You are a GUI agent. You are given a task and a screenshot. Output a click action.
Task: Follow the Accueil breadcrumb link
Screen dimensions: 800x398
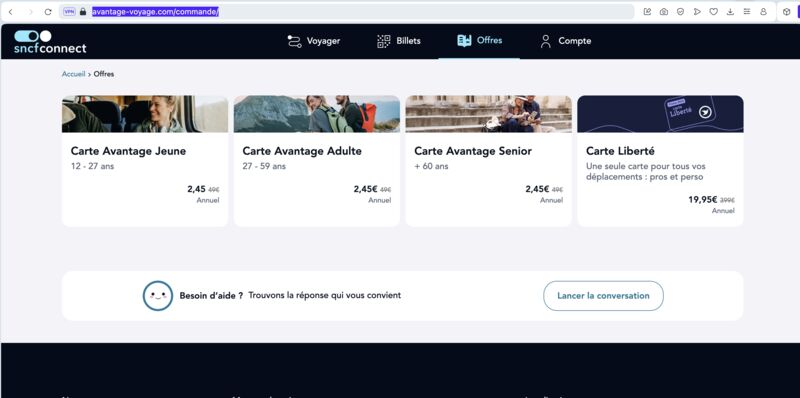pos(73,74)
